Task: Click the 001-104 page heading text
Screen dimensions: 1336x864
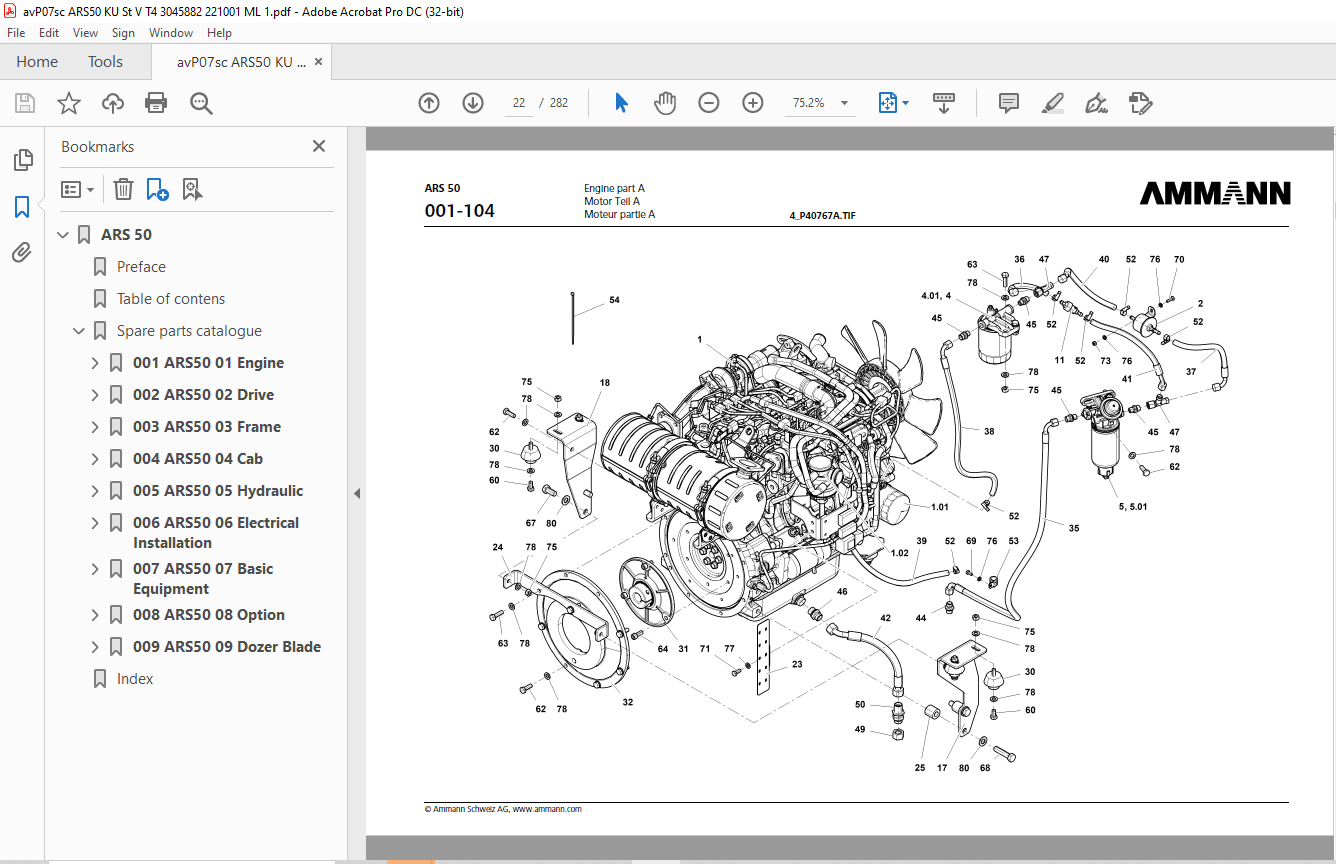Action: [459, 211]
